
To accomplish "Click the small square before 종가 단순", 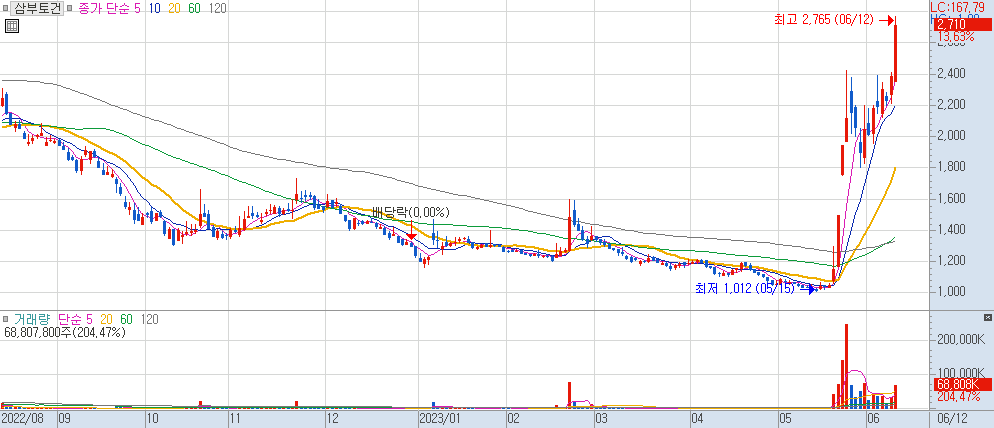I will coord(70,9).
